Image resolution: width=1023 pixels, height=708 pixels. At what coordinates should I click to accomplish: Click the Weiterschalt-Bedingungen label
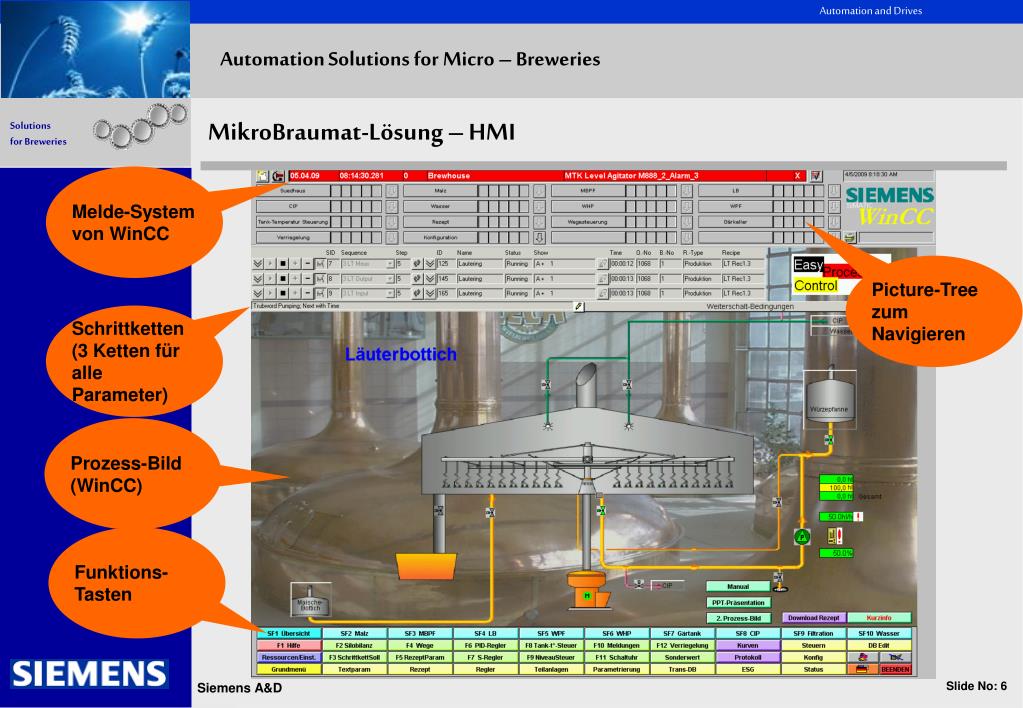[x=750, y=307]
